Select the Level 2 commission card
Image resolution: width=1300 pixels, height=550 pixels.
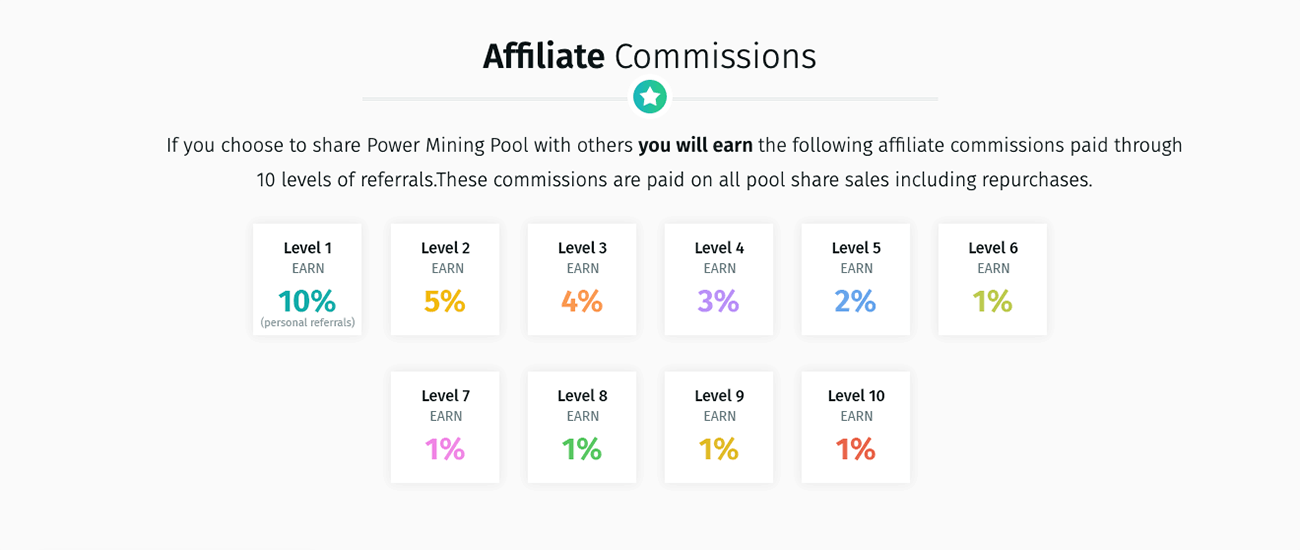coord(445,279)
